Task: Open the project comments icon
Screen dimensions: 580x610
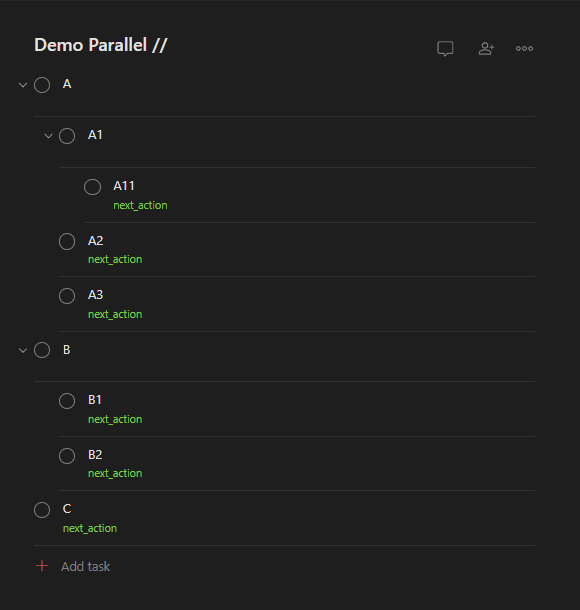Action: click(x=445, y=49)
